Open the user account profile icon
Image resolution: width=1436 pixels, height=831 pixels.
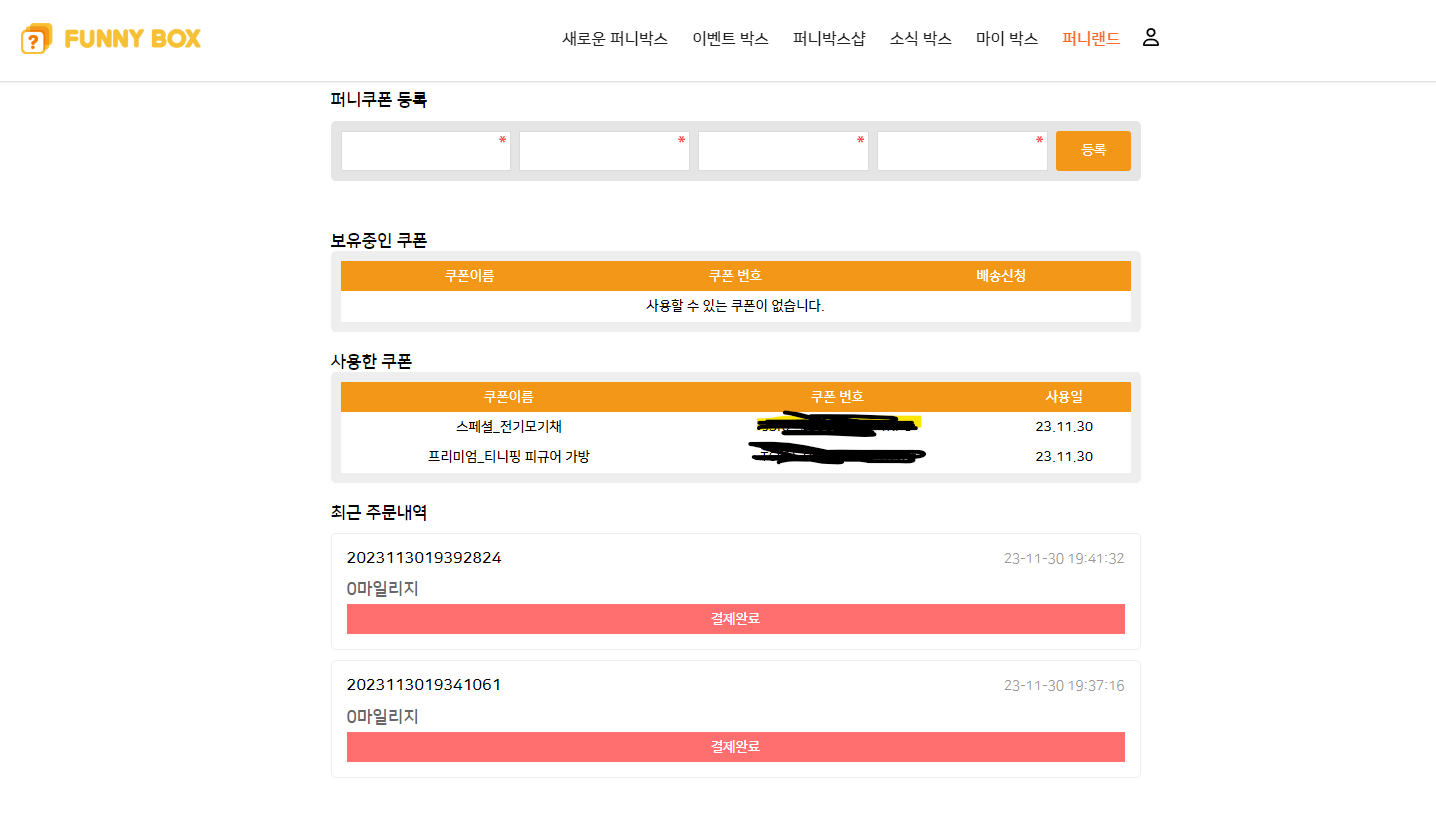coord(1151,38)
